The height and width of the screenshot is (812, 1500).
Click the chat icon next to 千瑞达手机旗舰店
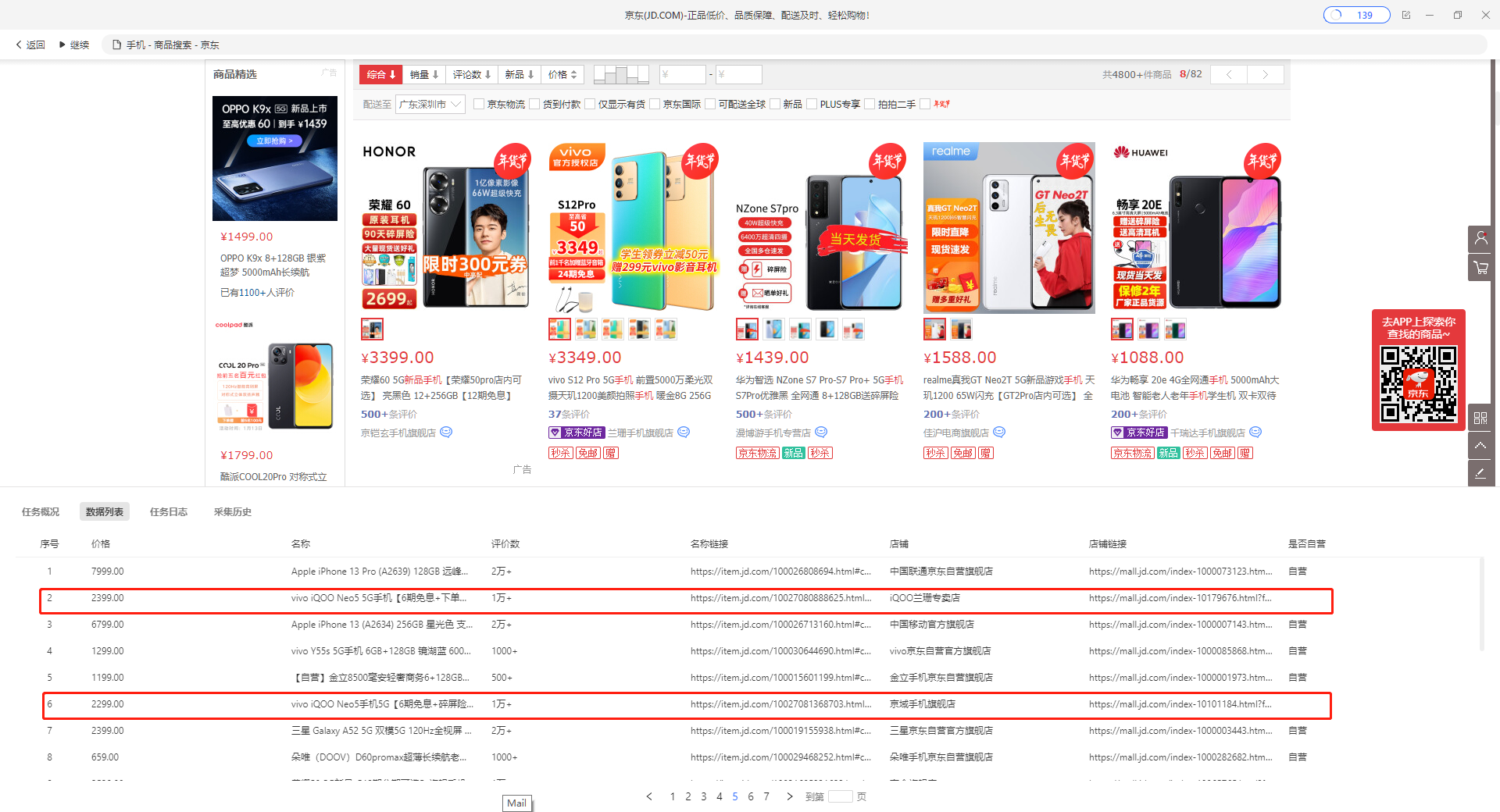click(x=1255, y=433)
